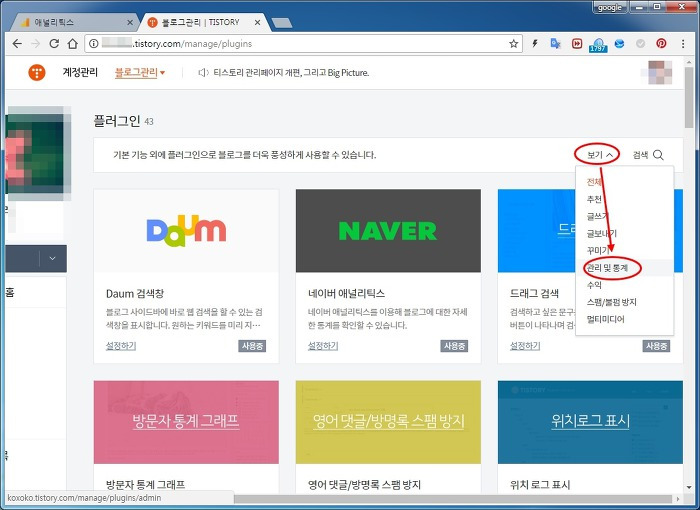Click 사용중 badge on 드래그 검색
This screenshot has width=700, height=510.
point(656,346)
